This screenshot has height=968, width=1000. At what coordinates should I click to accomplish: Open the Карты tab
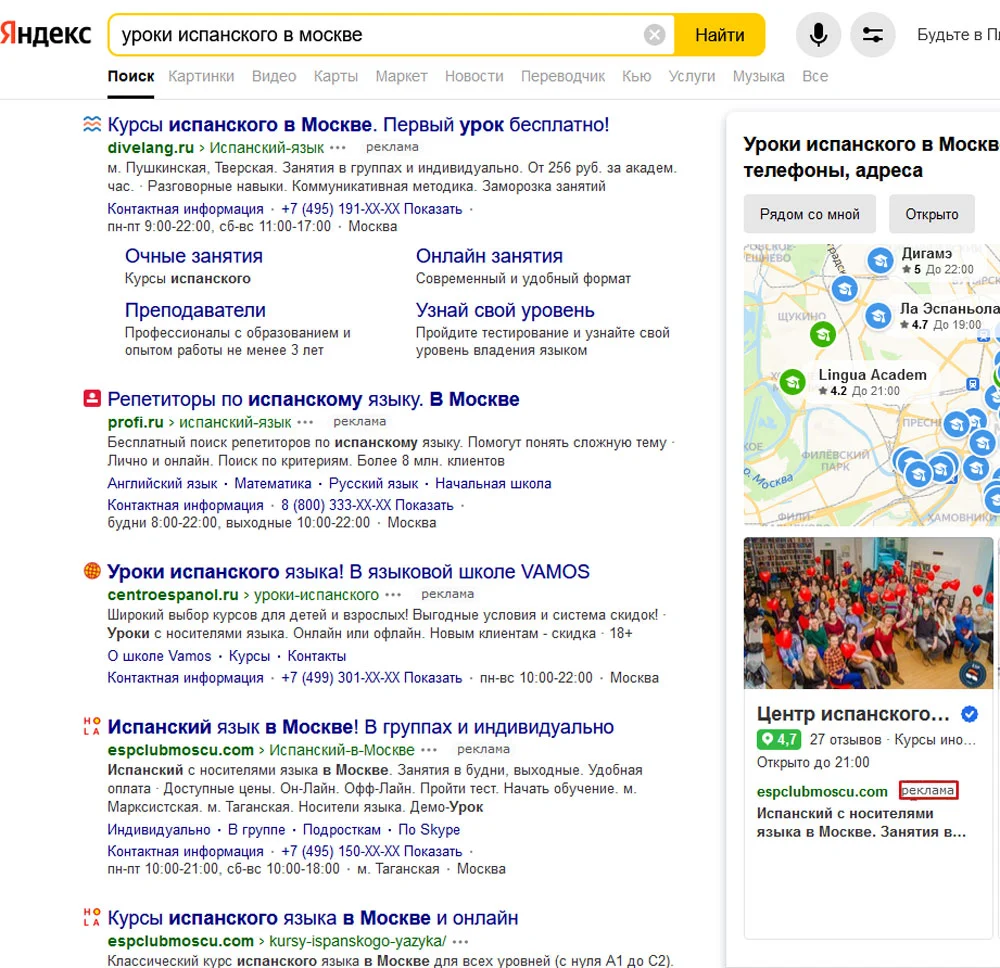tap(335, 76)
